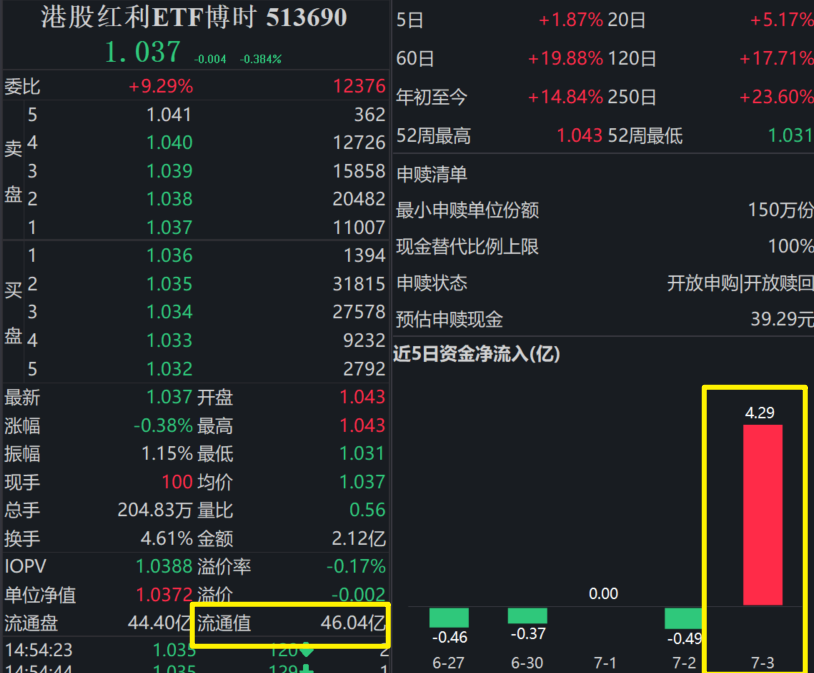Screen dimensions: 814x673
Task: Click the ETF title 港股红利ETF博时 513690
Action: click(x=194, y=18)
